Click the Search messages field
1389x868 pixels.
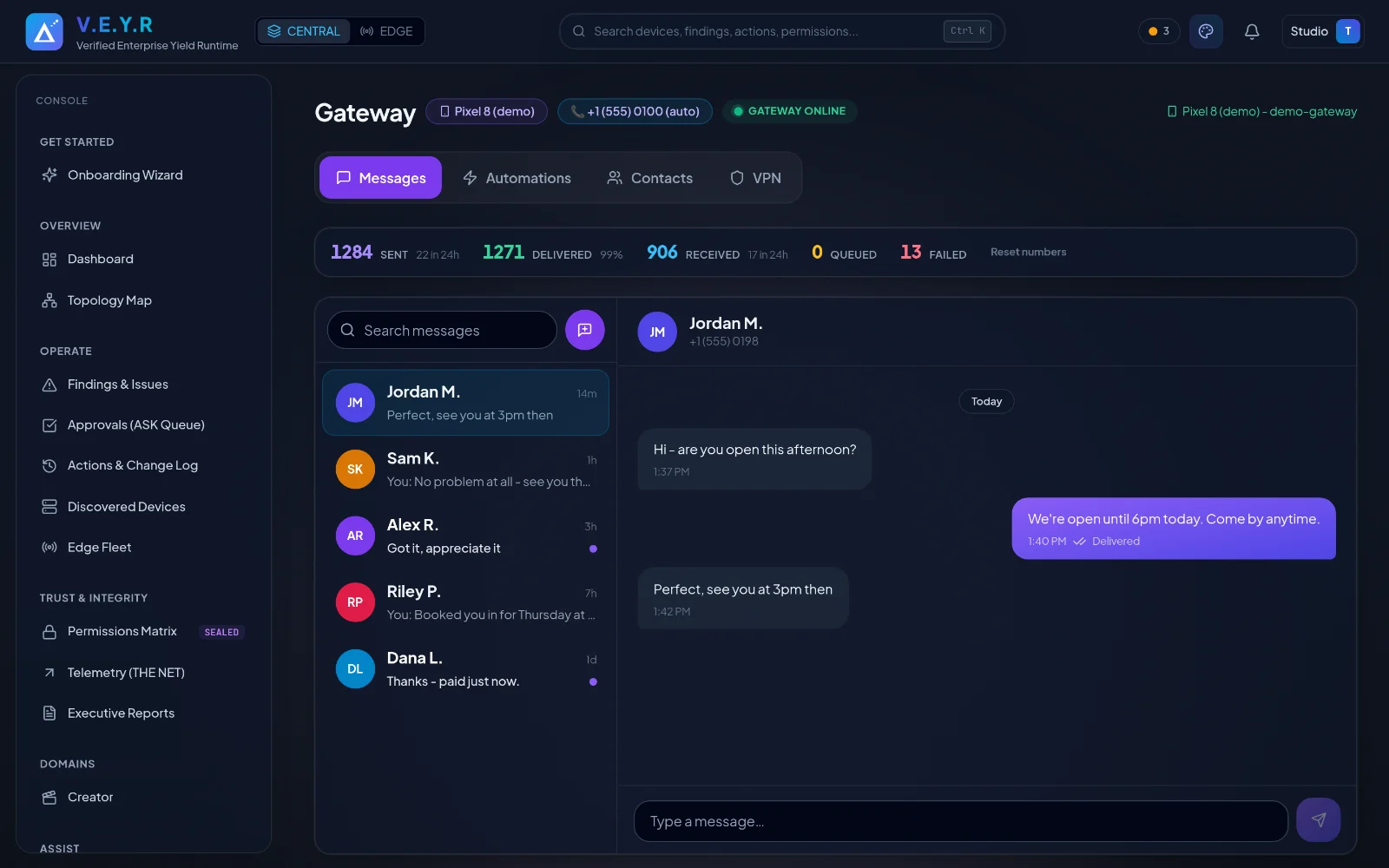tap(442, 330)
